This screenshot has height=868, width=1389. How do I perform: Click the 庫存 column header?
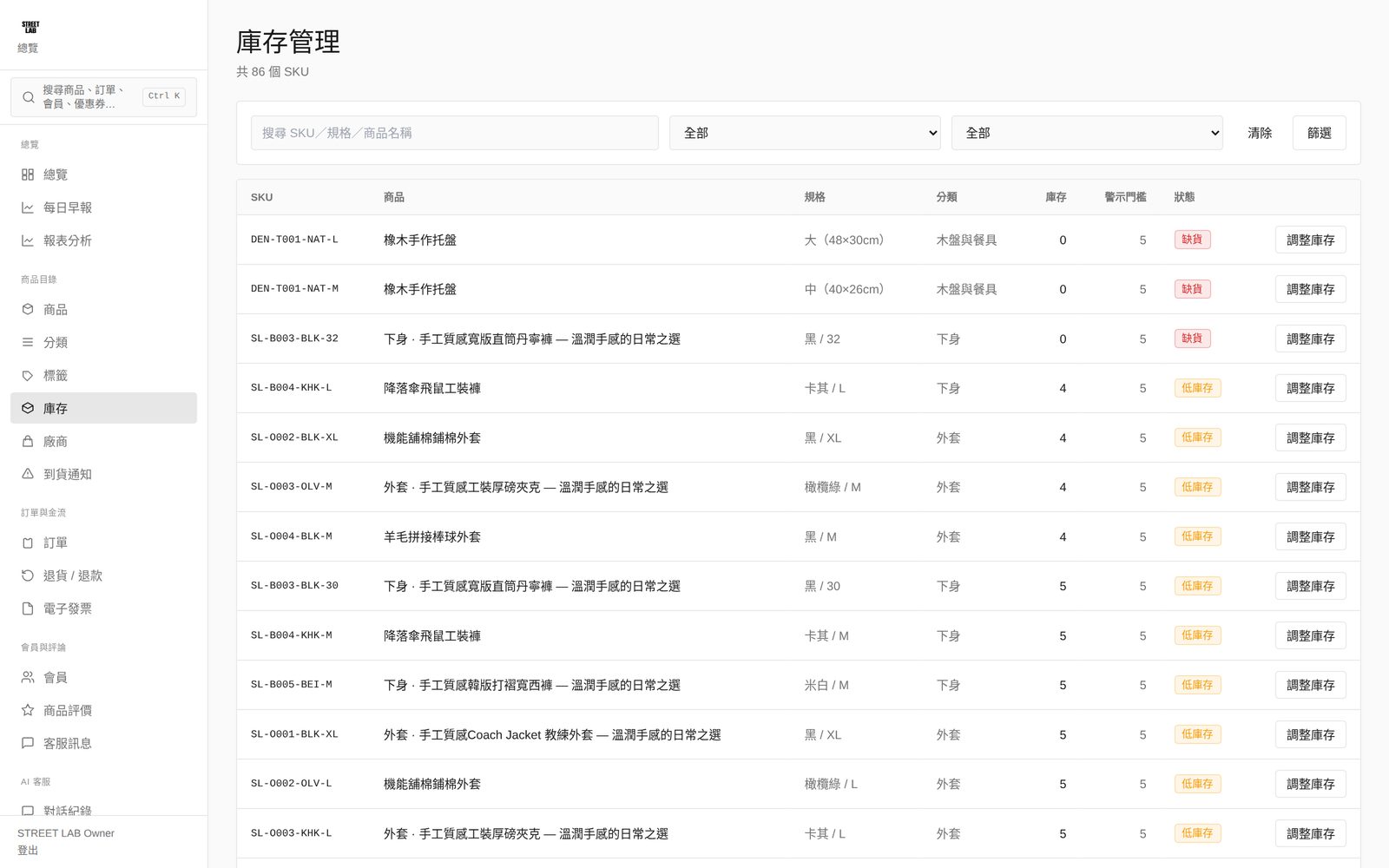click(x=1056, y=197)
